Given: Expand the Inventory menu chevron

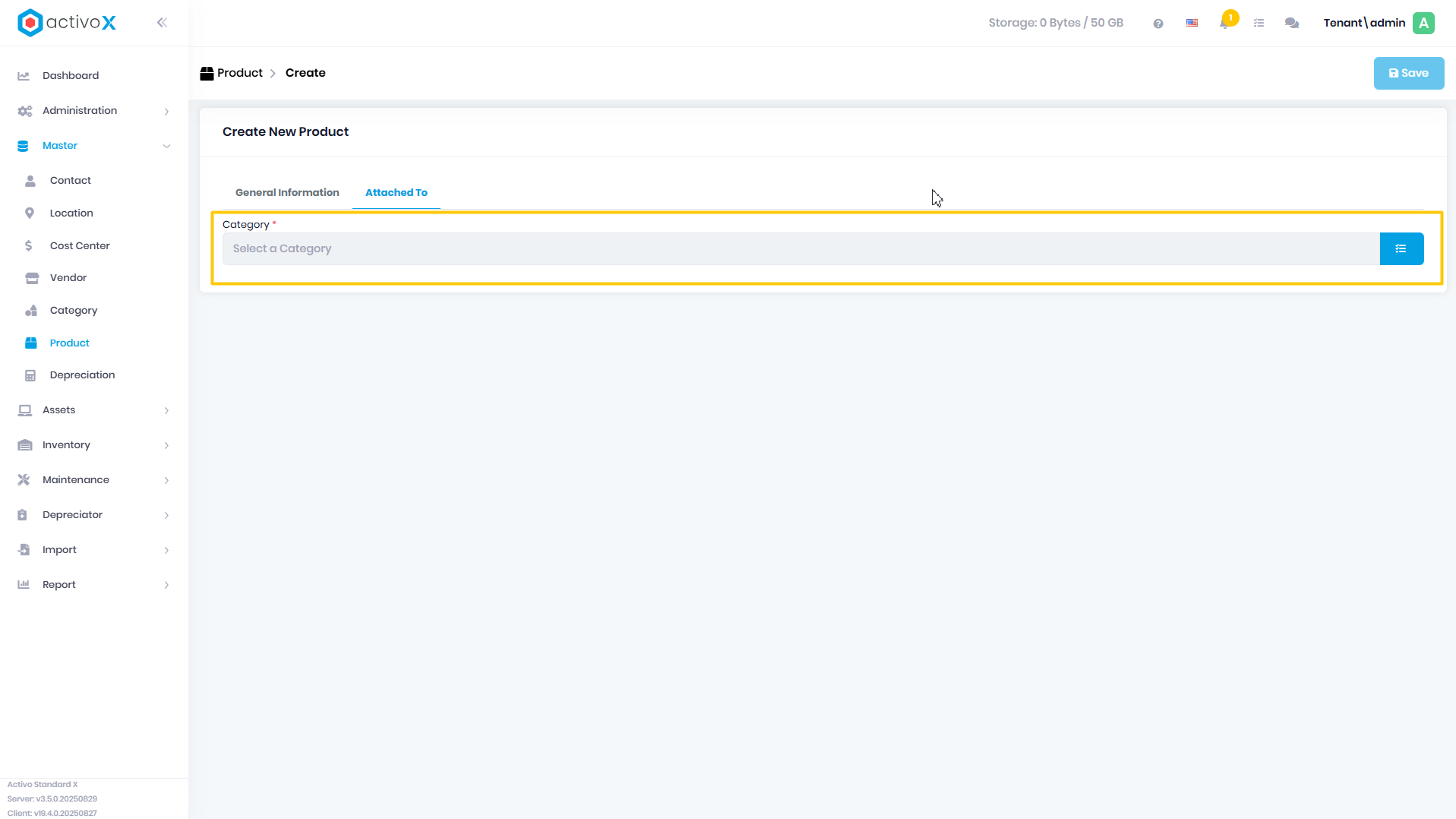Looking at the screenshot, I should 166,446.
